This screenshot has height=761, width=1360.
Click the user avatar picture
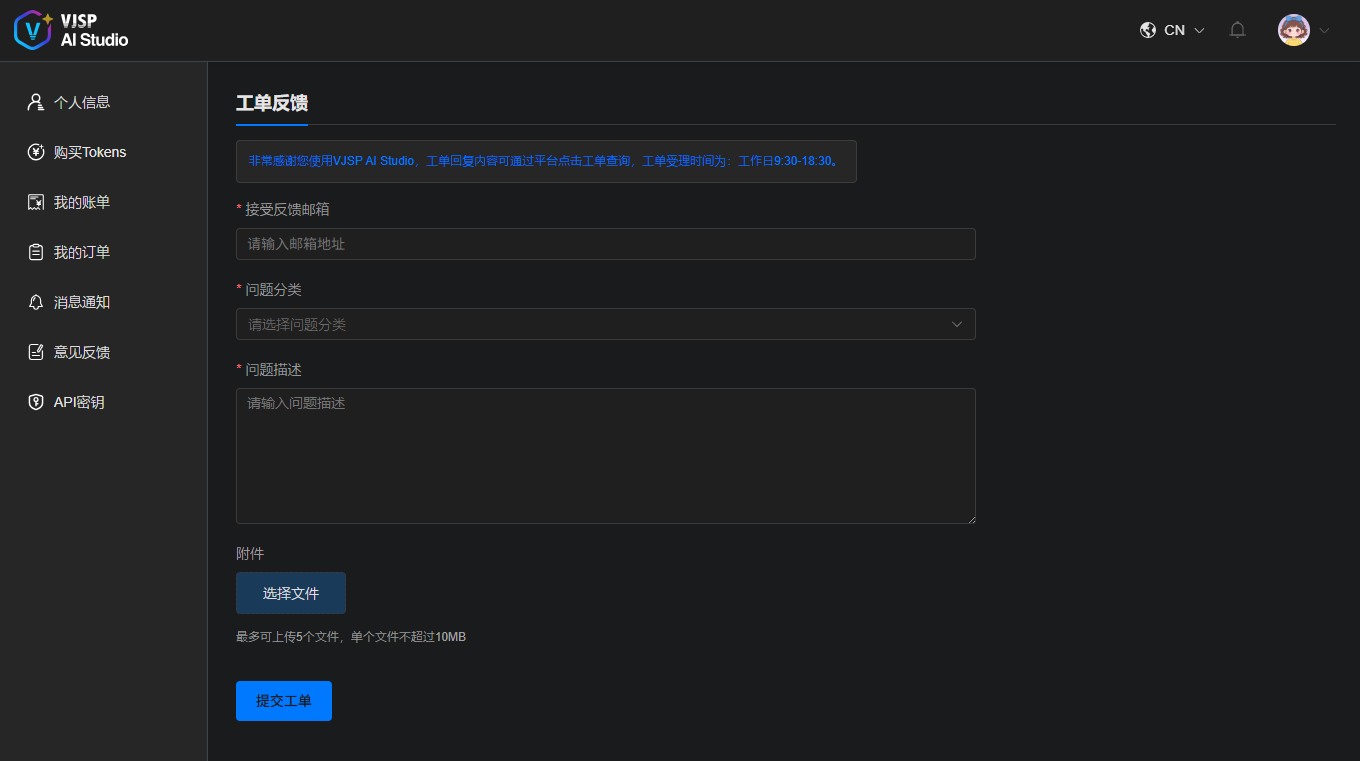[1293, 30]
